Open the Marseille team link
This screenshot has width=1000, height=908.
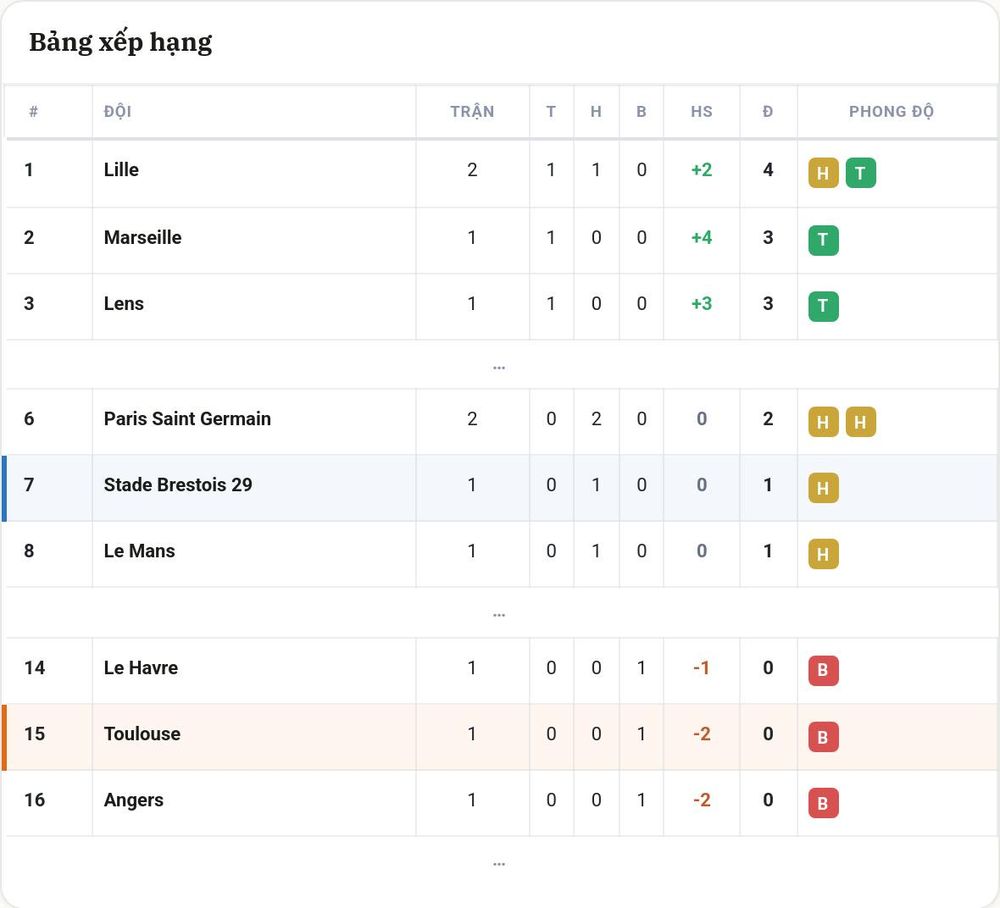[x=142, y=238]
